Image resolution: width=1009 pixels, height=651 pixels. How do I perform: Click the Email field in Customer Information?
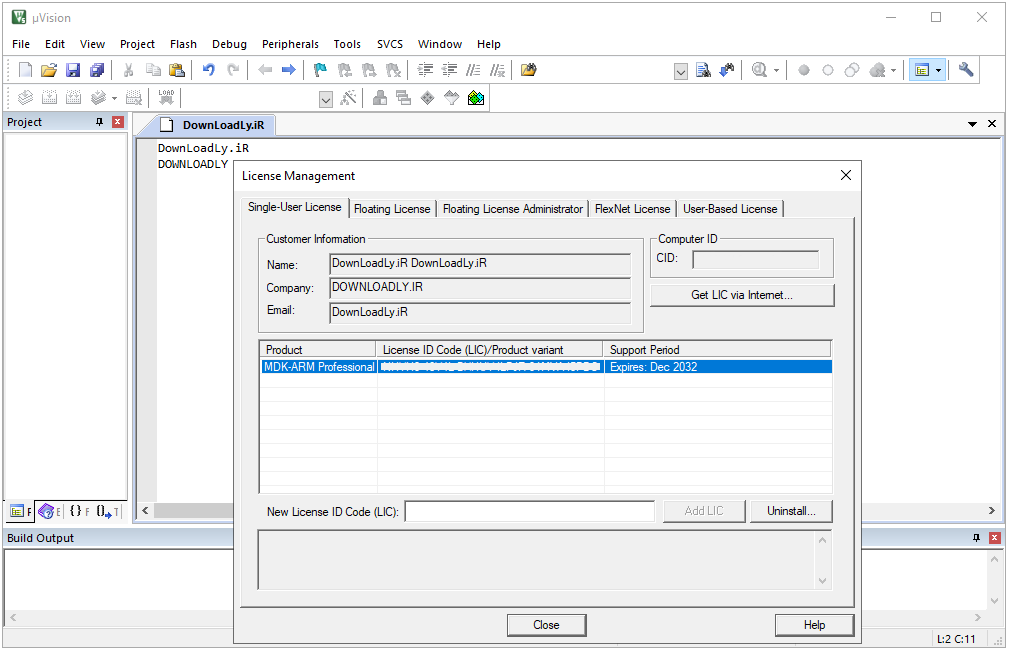coord(480,313)
